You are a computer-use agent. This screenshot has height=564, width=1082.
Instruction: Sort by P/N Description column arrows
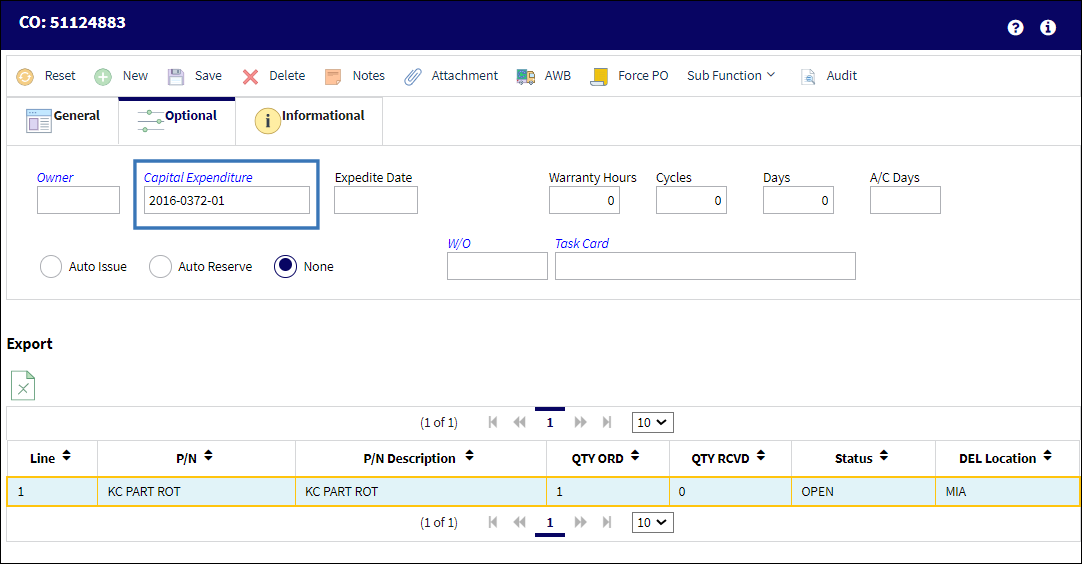[469, 456]
